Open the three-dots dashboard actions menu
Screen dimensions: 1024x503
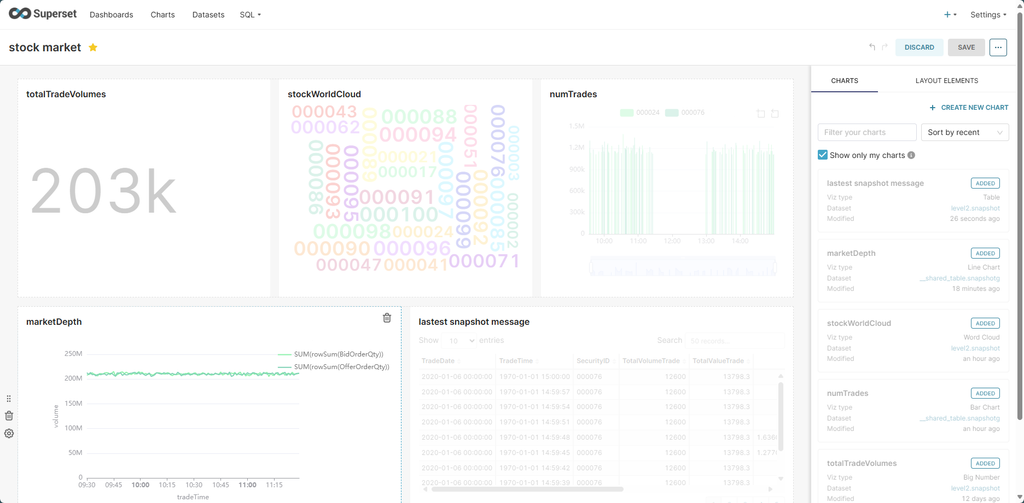click(998, 47)
